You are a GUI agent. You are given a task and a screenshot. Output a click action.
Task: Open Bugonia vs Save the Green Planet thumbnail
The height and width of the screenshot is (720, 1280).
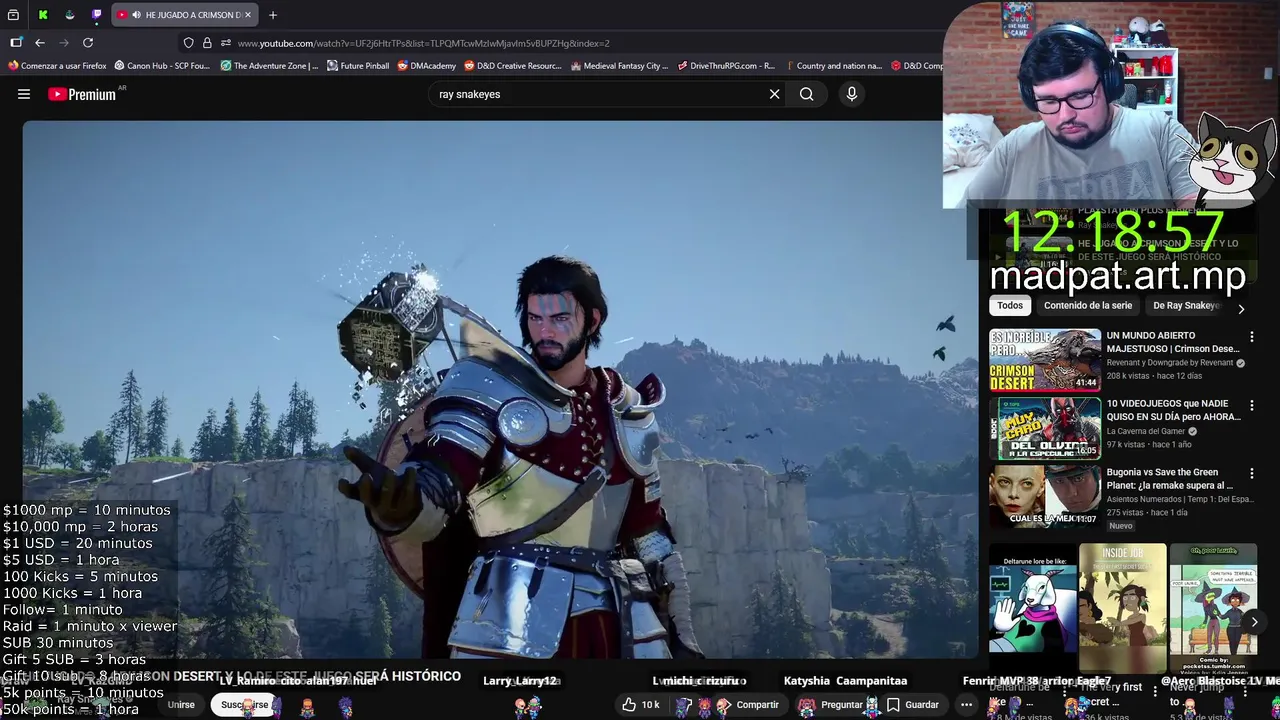pos(1045,496)
